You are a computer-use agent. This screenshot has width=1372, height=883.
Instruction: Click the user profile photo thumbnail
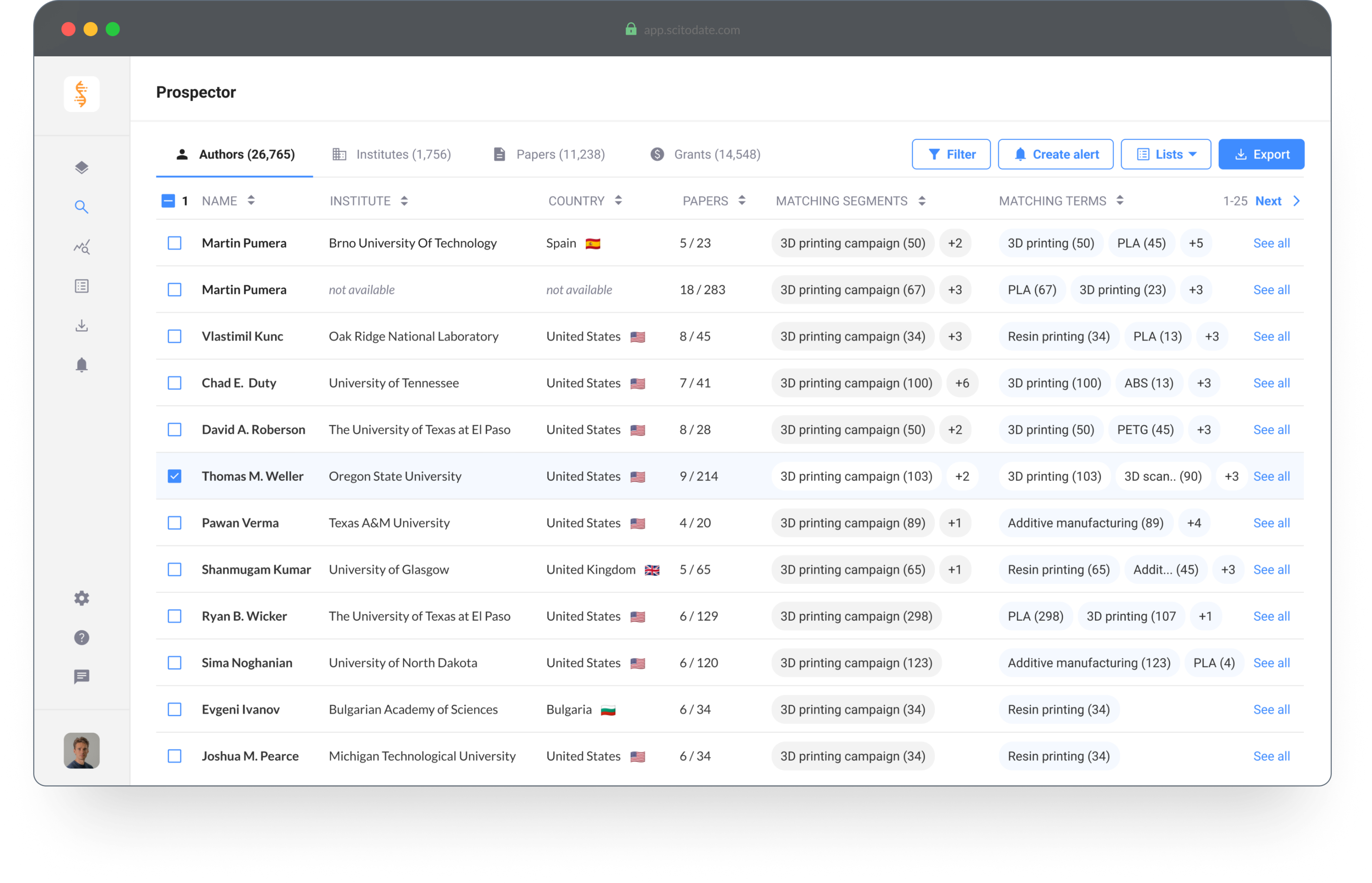(x=81, y=750)
